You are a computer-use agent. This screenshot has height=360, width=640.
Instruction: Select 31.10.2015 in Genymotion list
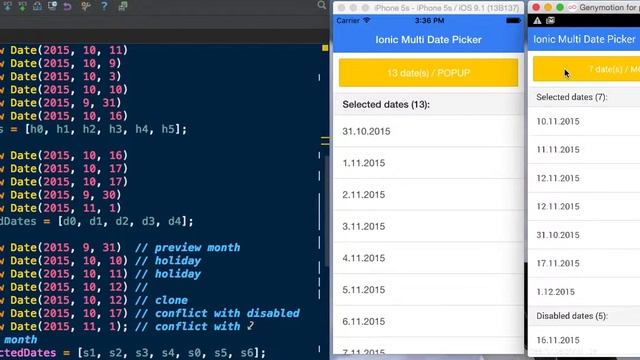tap(584, 235)
